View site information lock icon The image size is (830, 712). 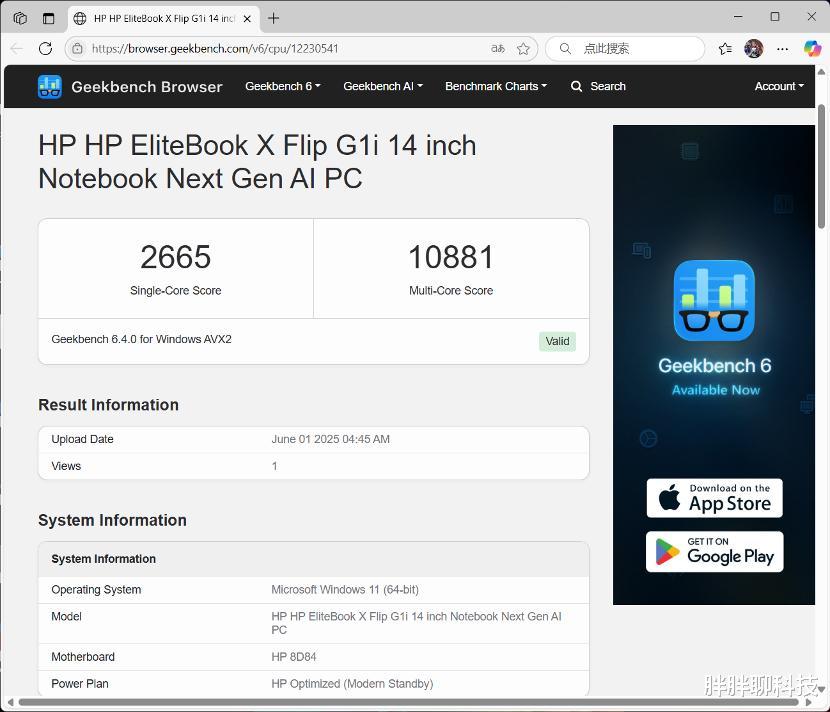pyautogui.click(x=77, y=49)
